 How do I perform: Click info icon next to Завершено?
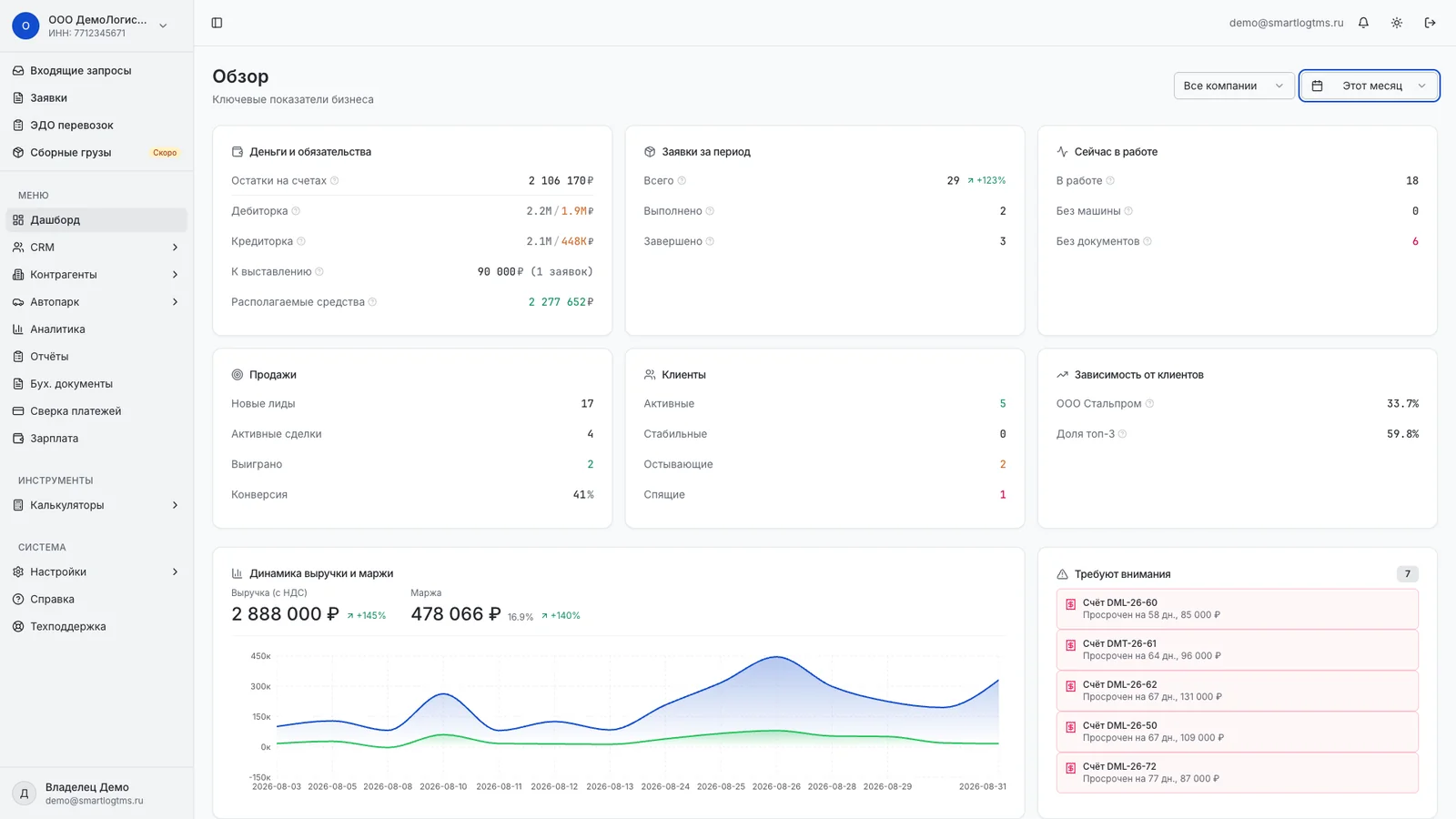click(x=710, y=241)
